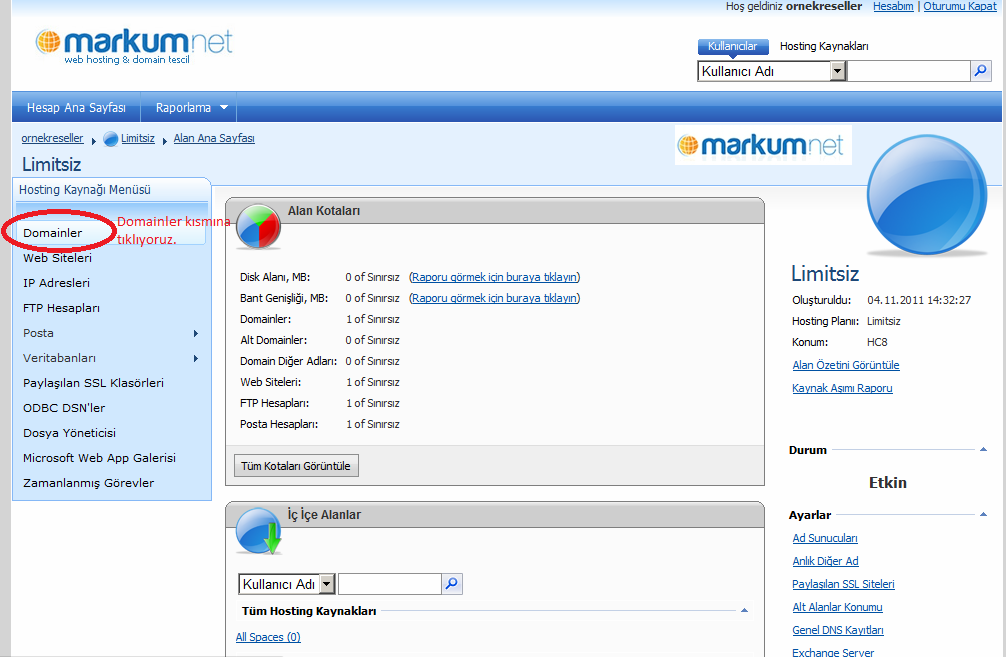
Task: Open Domainler in the hosting menu
Action: (53, 233)
